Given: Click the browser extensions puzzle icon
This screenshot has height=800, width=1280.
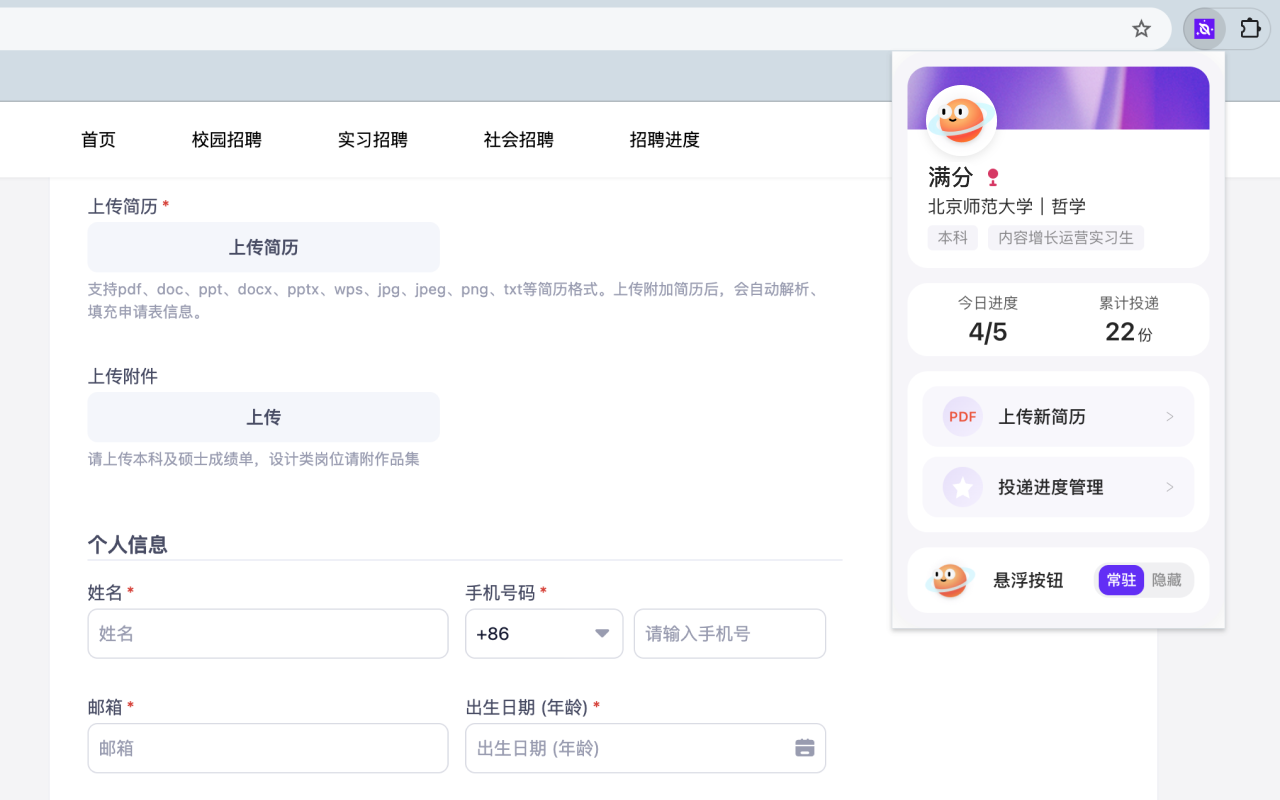Looking at the screenshot, I should click(1249, 28).
